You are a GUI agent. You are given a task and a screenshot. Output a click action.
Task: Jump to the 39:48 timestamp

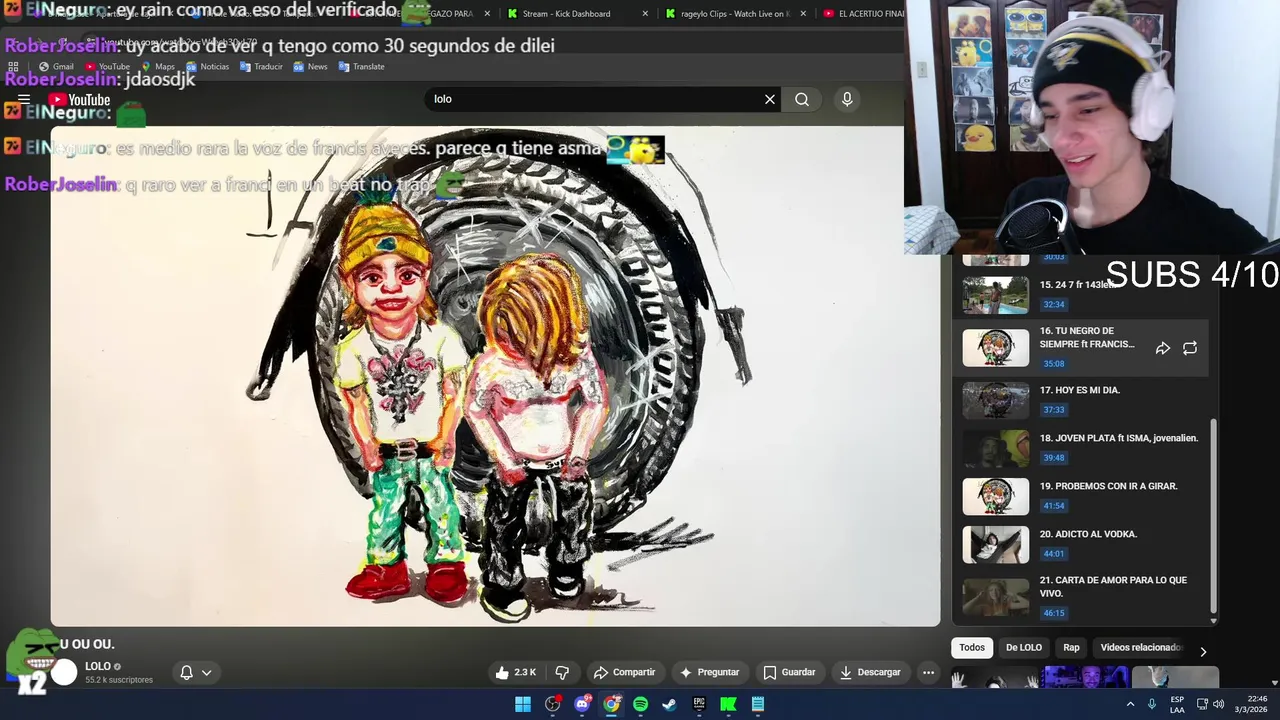pyautogui.click(x=1054, y=458)
